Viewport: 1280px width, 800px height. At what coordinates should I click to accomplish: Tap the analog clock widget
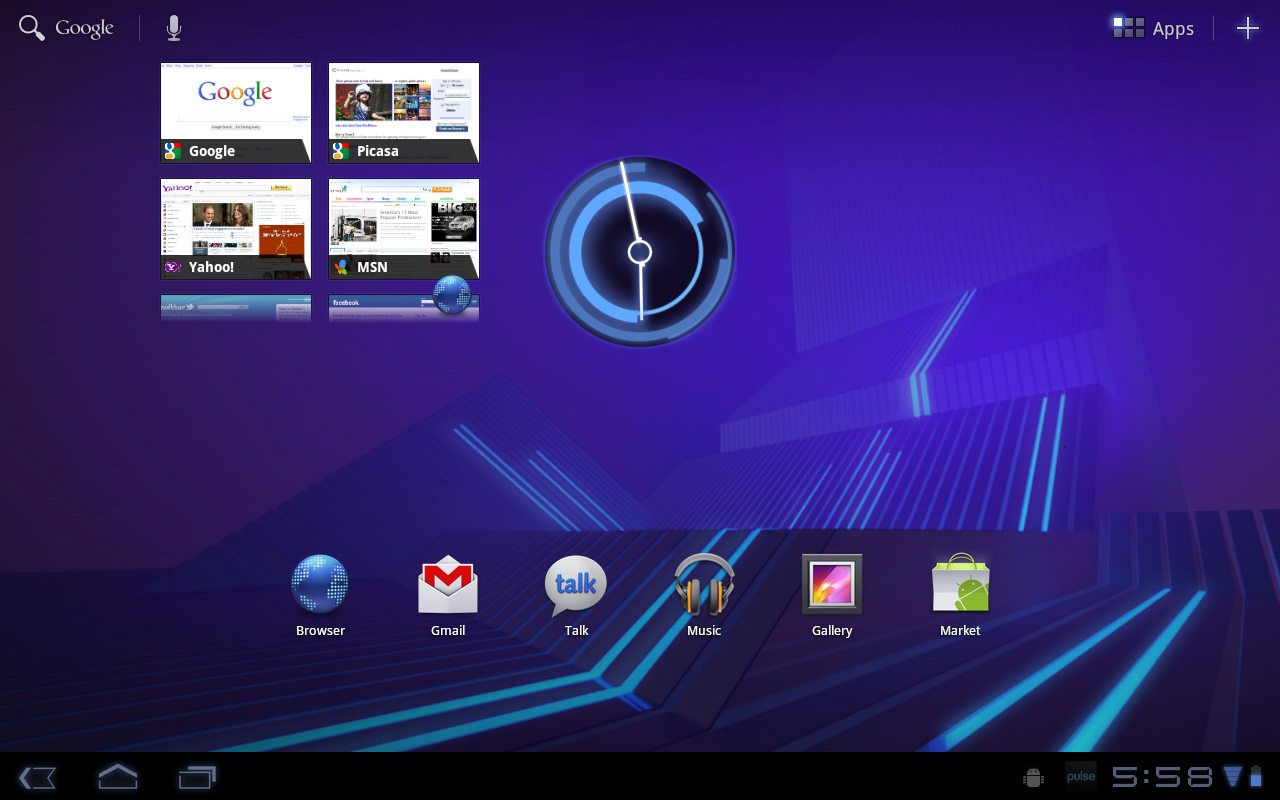[x=640, y=251]
